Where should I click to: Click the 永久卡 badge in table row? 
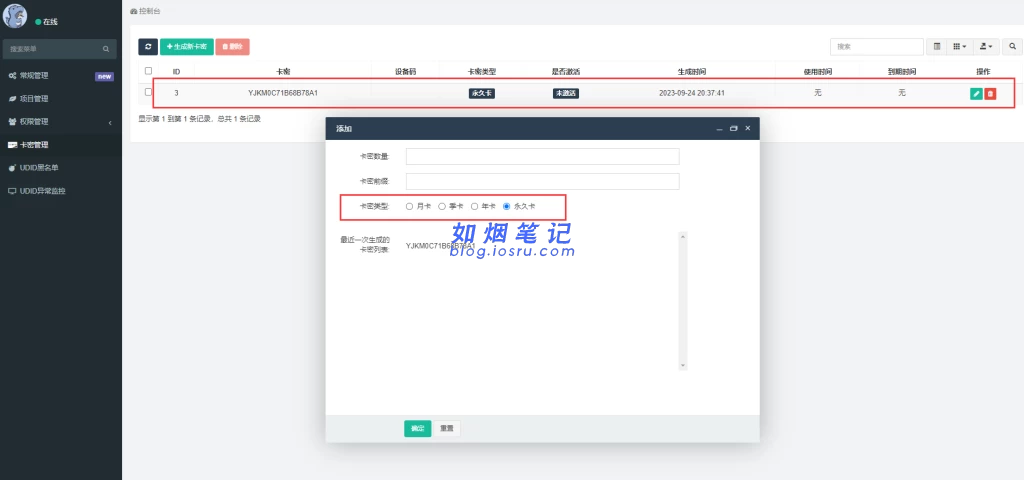click(x=481, y=93)
